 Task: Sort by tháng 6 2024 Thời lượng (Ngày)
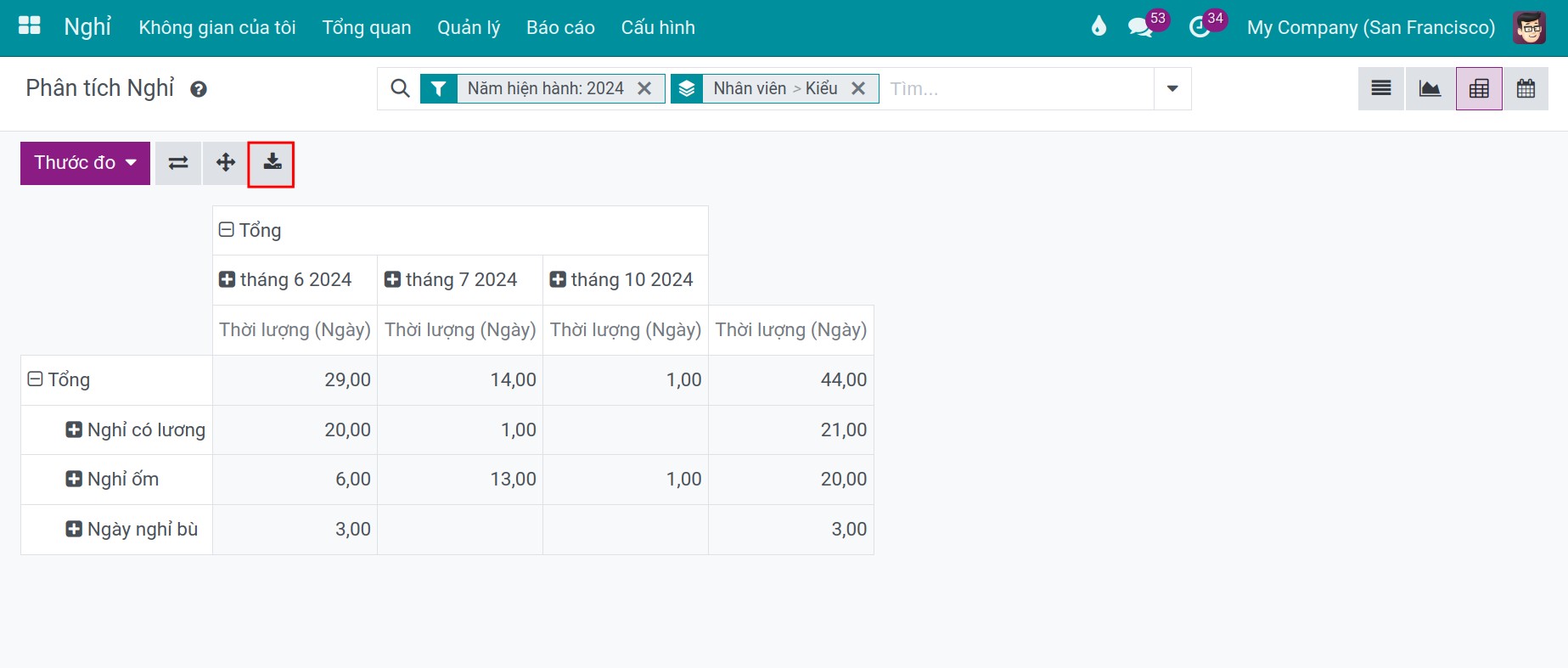[x=295, y=329]
